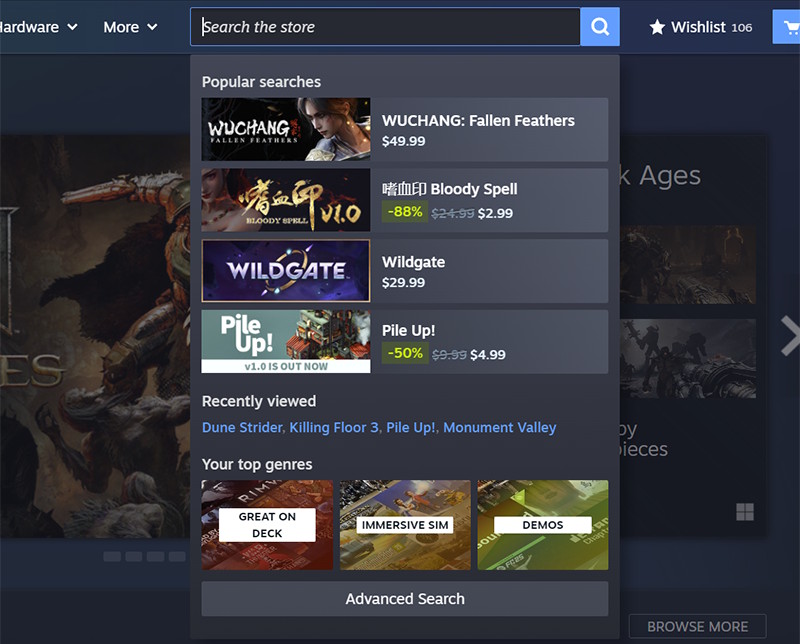
Task: Focus the Search the store field
Action: pyautogui.click(x=385, y=27)
